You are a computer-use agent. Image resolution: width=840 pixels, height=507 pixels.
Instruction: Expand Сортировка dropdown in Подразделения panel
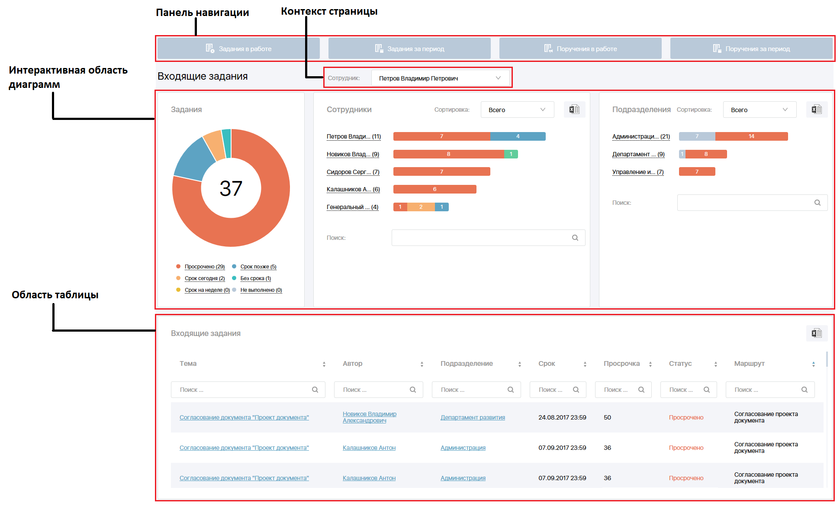[758, 110]
